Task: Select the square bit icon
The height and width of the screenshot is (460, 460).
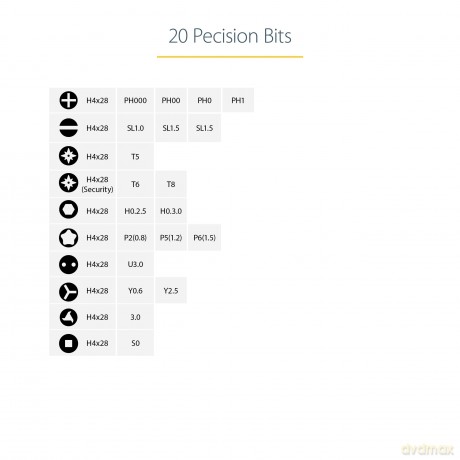Action: 69,343
